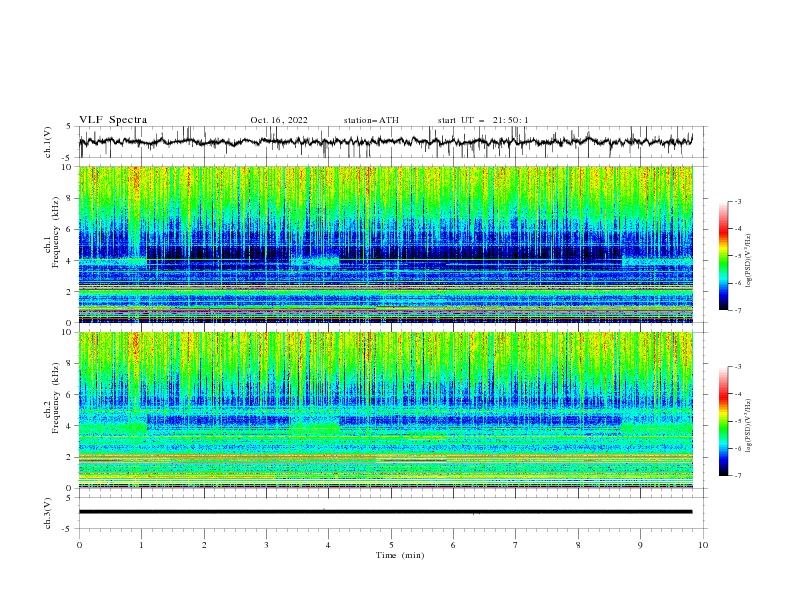Image resolution: width=792 pixels, height=612 pixels.
Task: Click the 'start UT = 21:50:1' label
Action: coord(483,120)
